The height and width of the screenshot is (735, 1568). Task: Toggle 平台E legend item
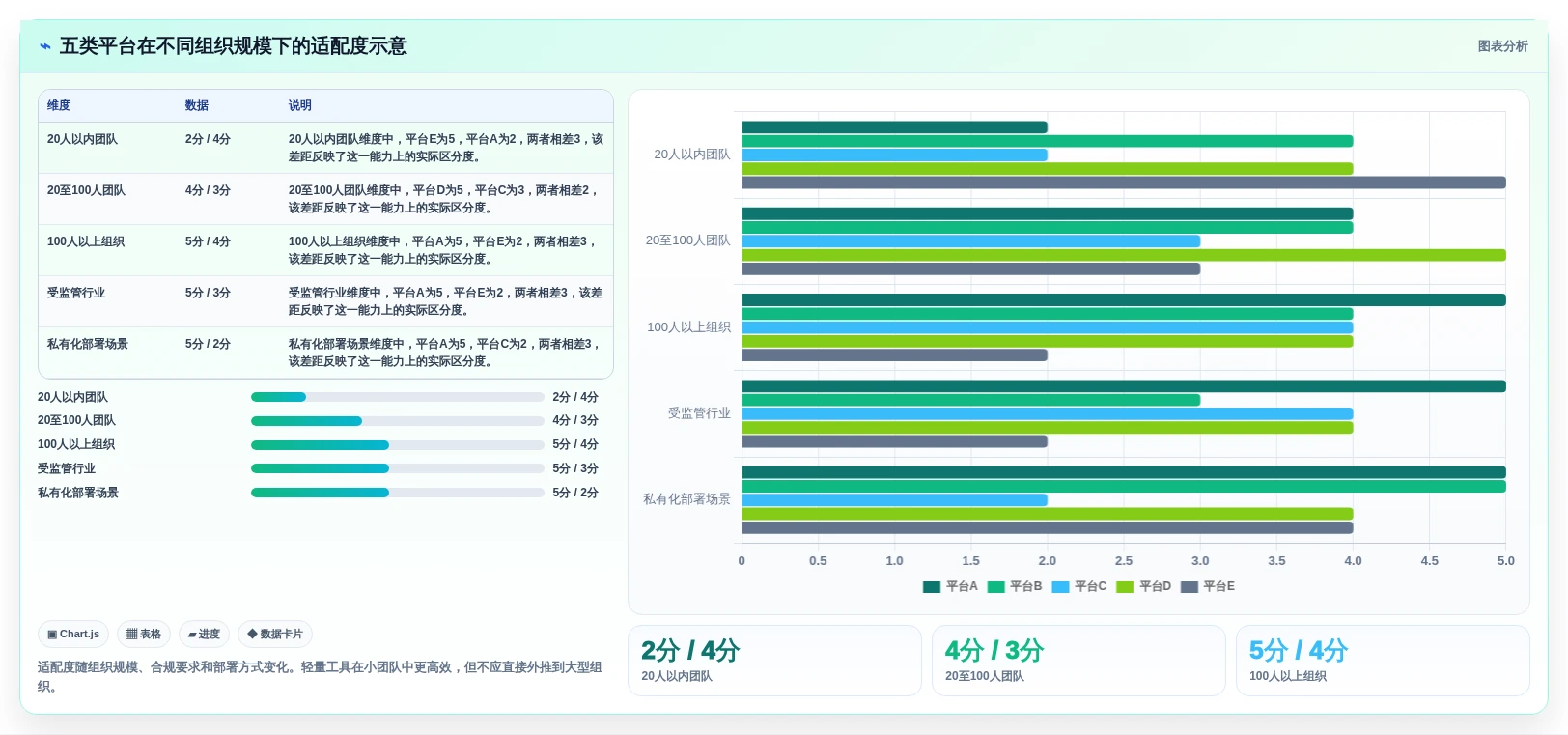coord(1208,587)
